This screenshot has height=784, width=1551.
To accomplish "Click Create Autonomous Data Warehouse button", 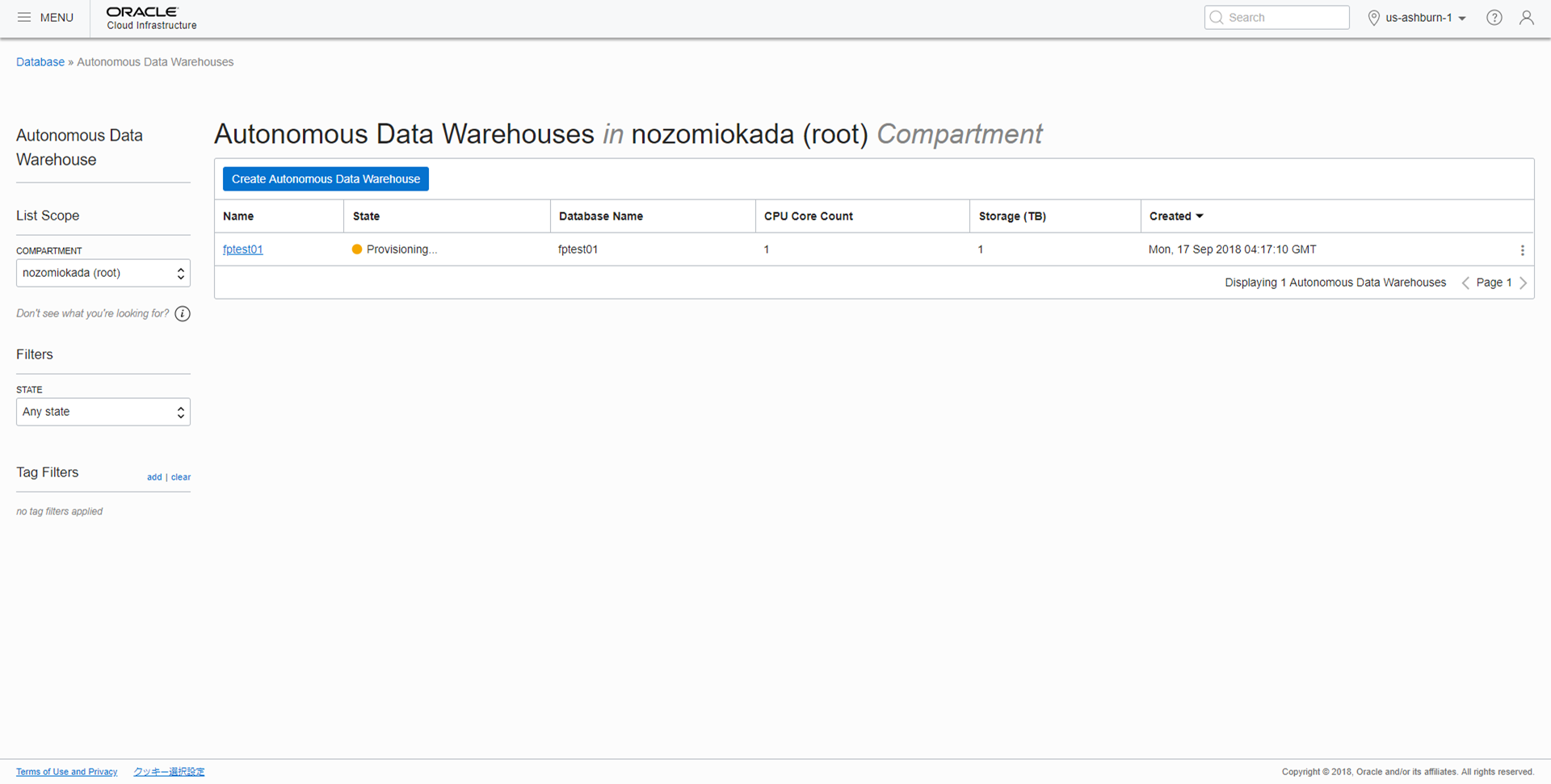I will 326,179.
